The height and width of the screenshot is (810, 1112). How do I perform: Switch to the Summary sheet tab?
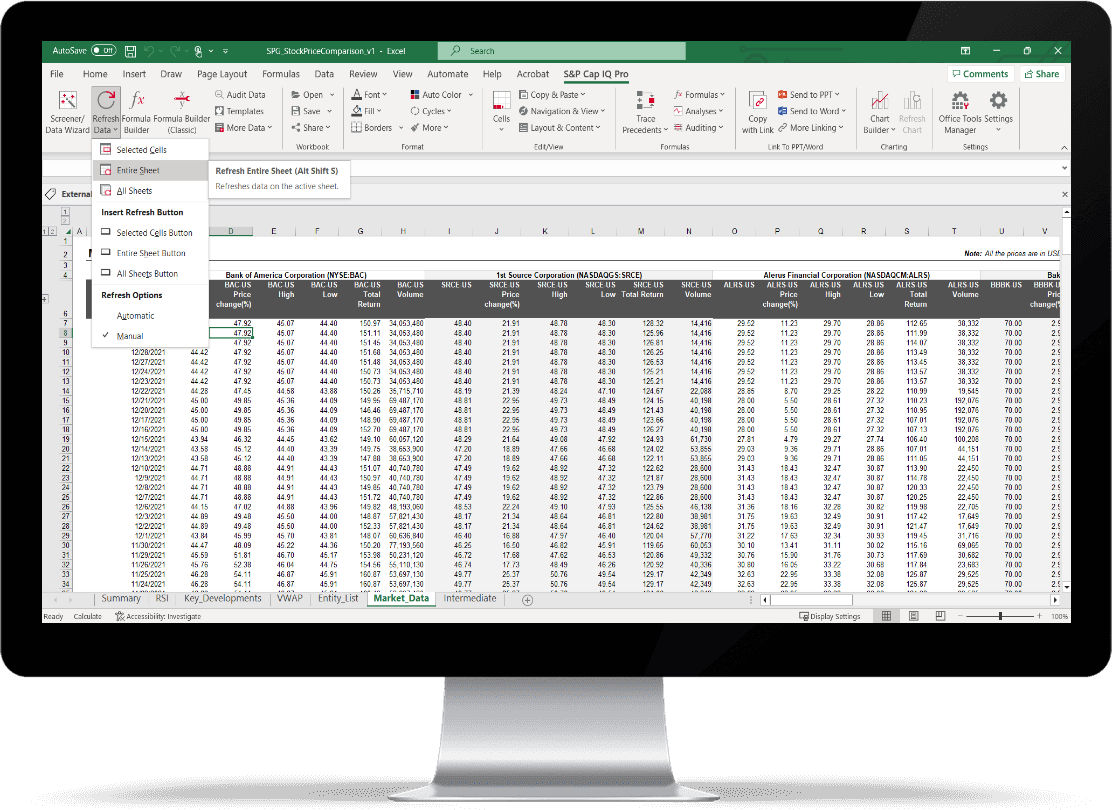121,599
